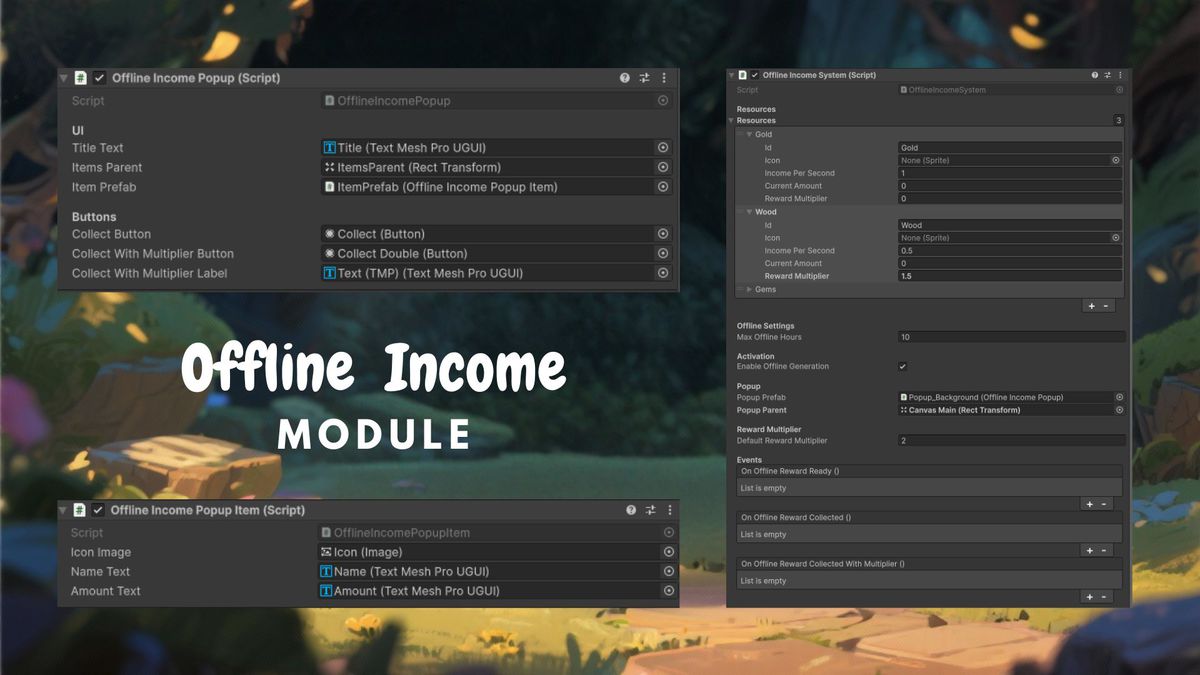Viewport: 1200px width, 675px height.
Task: Collapse the Resources list foldout
Action: [731, 120]
